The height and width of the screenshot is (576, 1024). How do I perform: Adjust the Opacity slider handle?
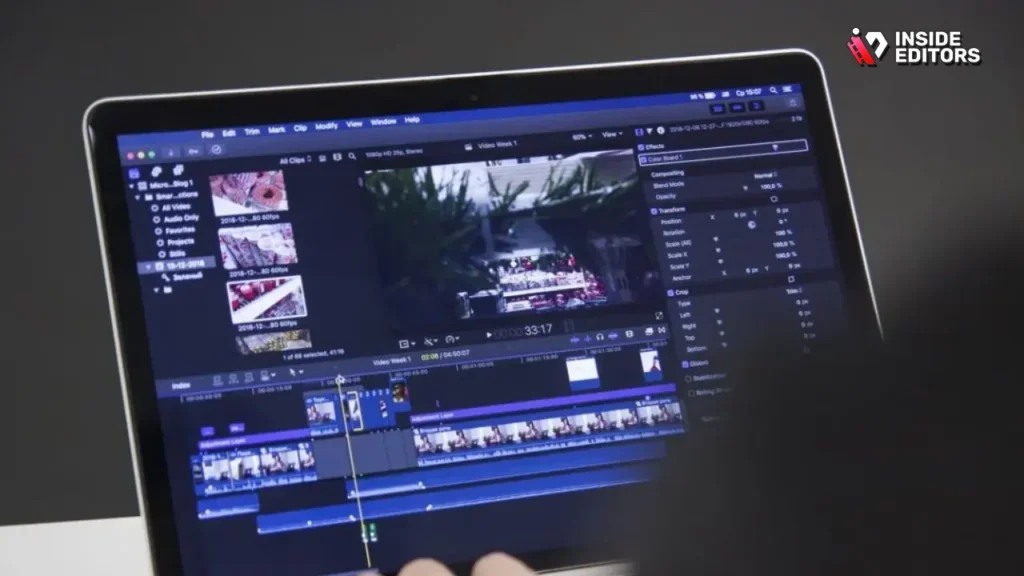click(745, 188)
